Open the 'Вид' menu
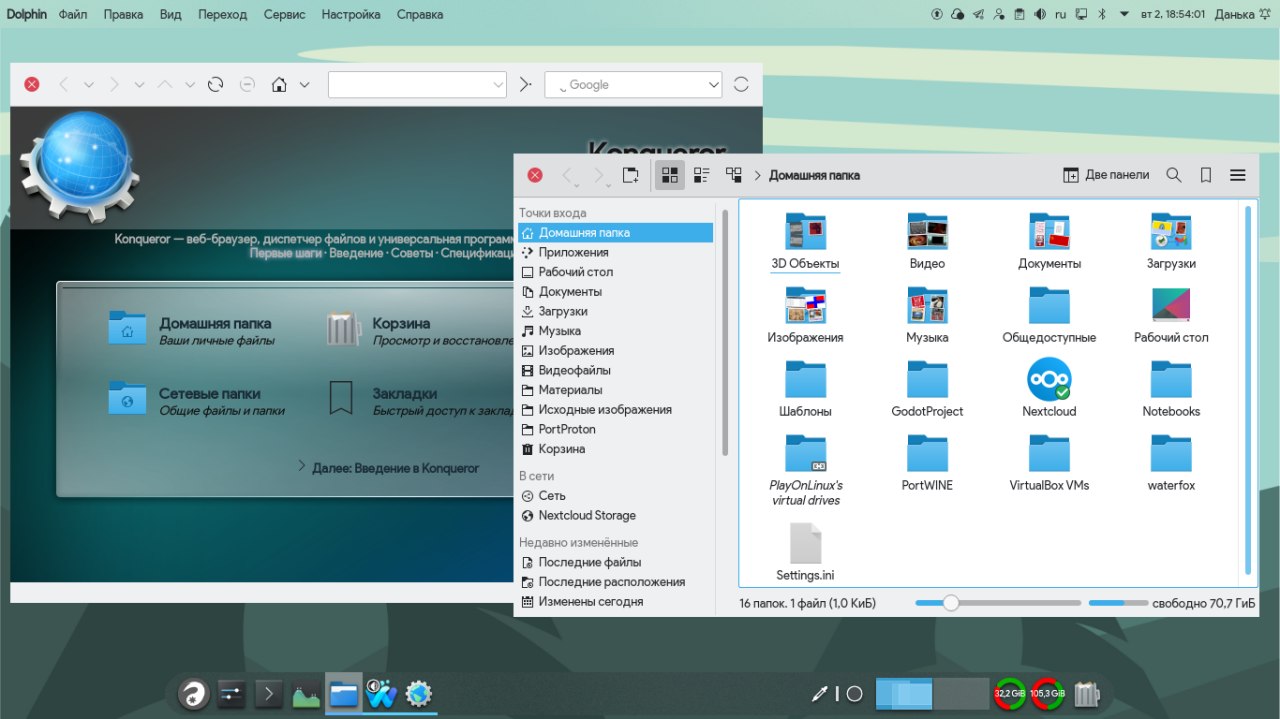 (x=170, y=15)
